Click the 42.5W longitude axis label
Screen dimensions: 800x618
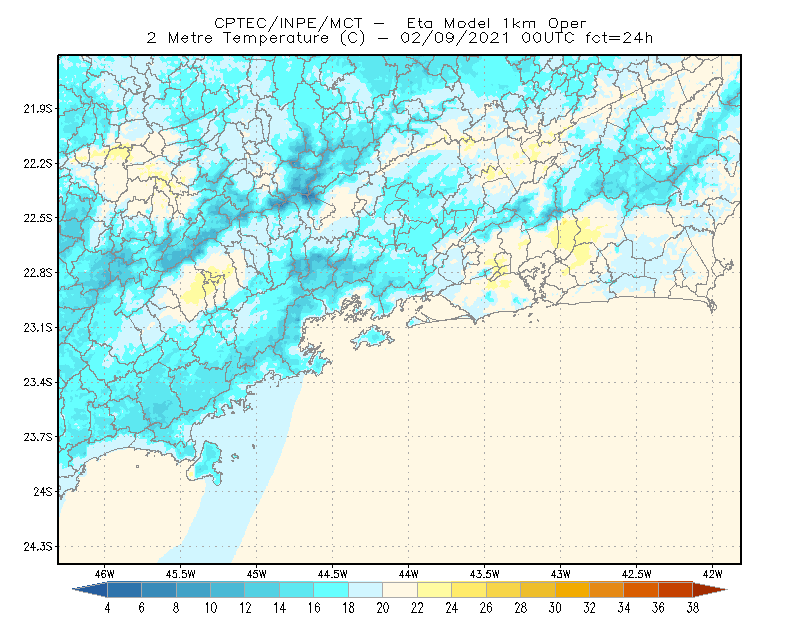[636, 574]
